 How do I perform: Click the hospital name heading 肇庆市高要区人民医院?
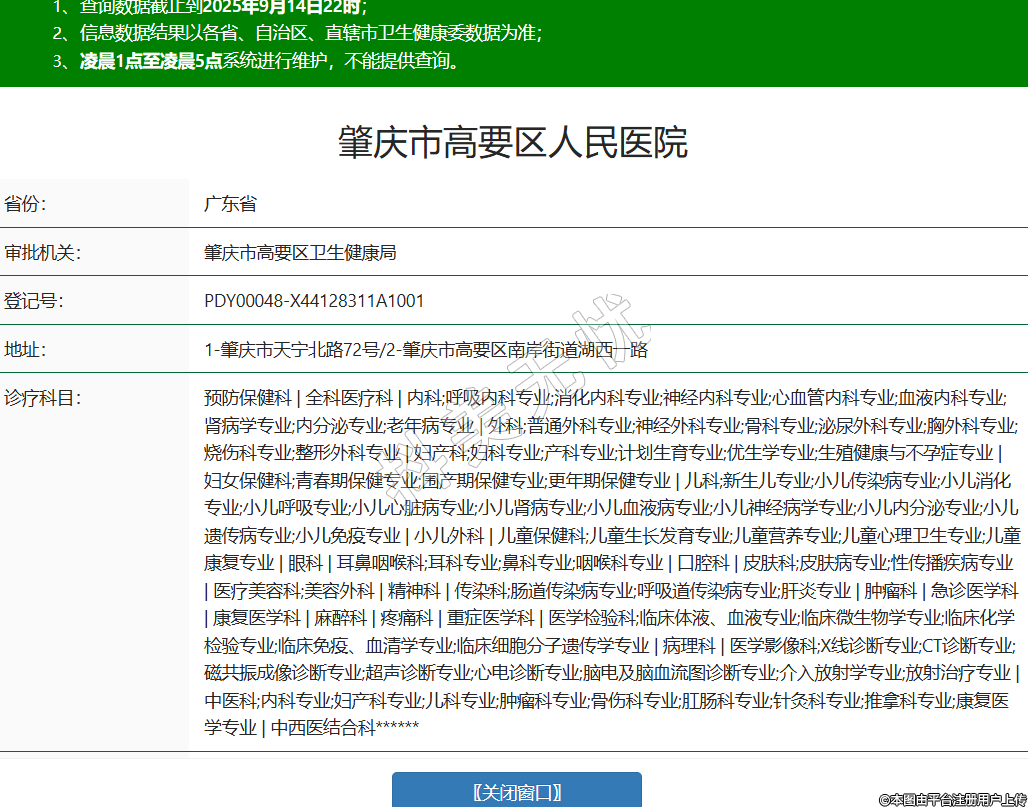(513, 143)
